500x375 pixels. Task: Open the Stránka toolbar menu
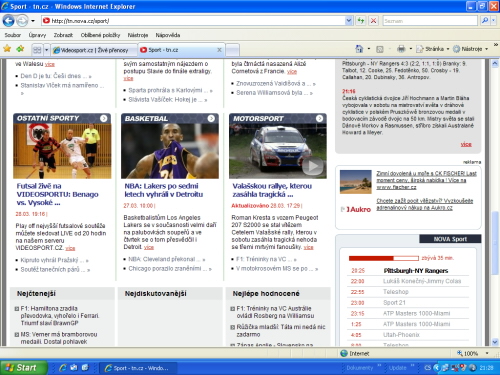[x=432, y=49]
